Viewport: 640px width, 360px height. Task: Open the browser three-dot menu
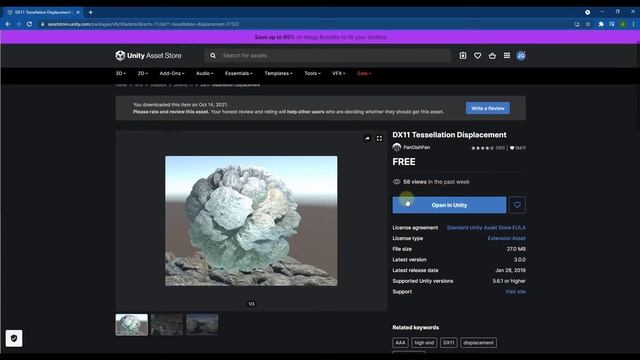pyautogui.click(x=633, y=24)
